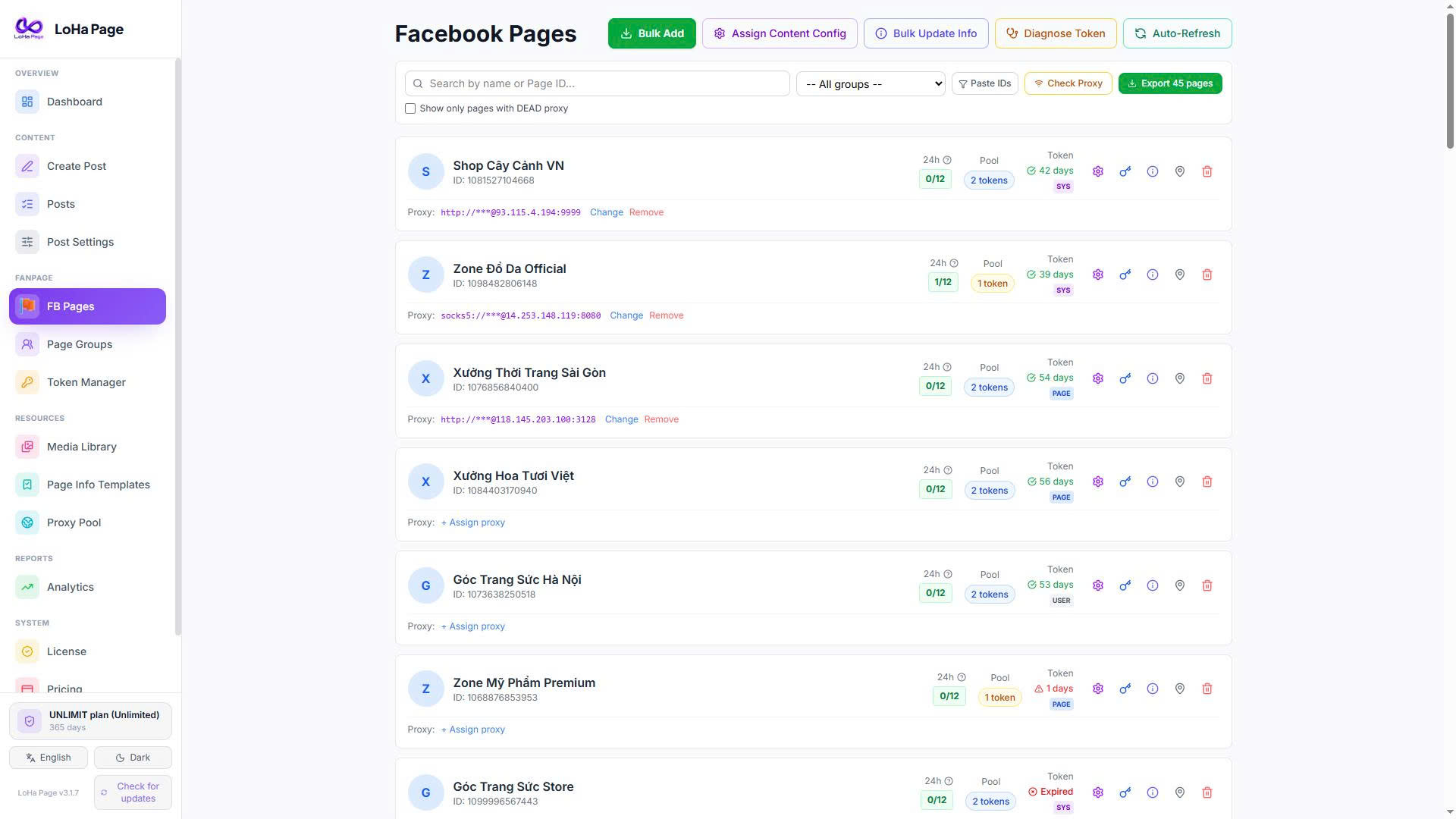Click Bulk Update Info button

(x=926, y=33)
